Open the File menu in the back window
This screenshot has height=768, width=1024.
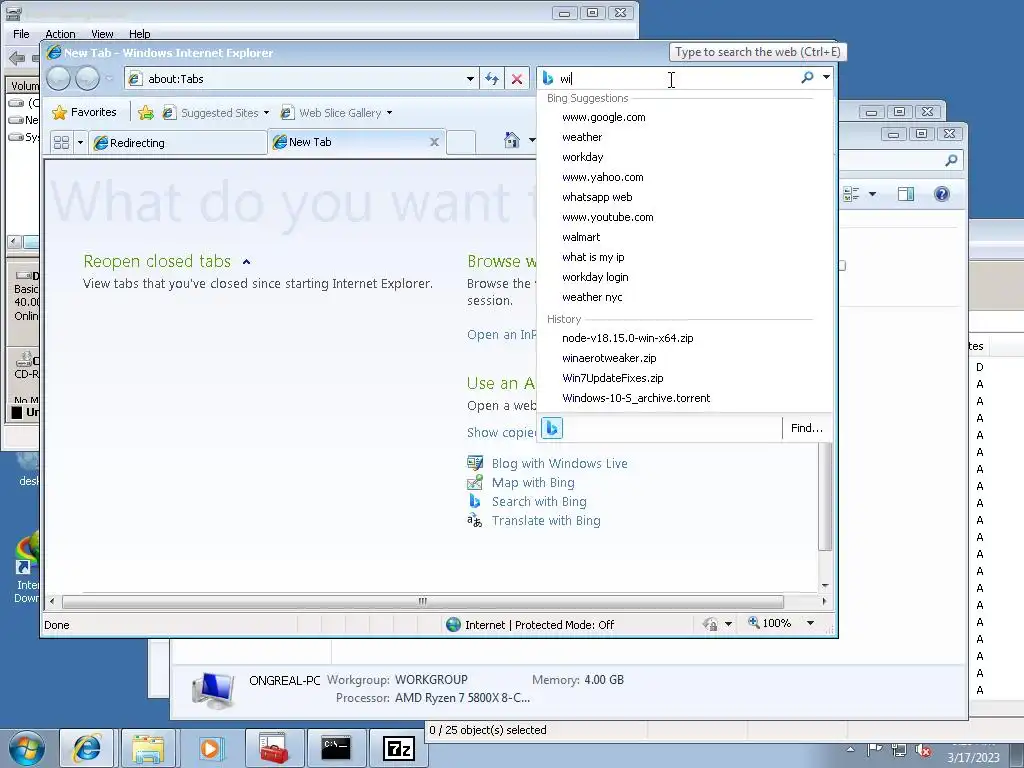pos(21,34)
